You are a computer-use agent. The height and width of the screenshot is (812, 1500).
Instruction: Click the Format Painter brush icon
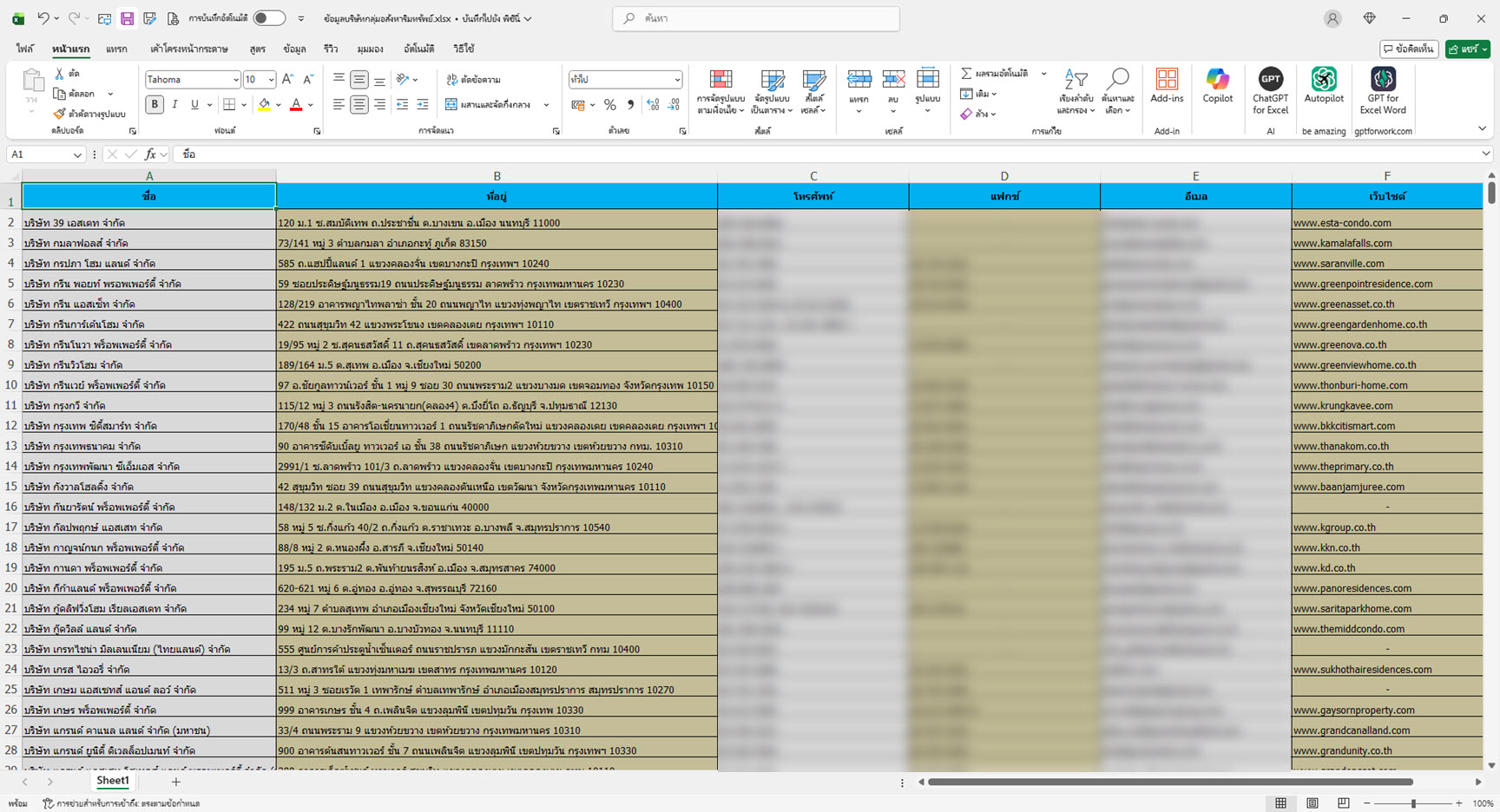tap(59, 114)
